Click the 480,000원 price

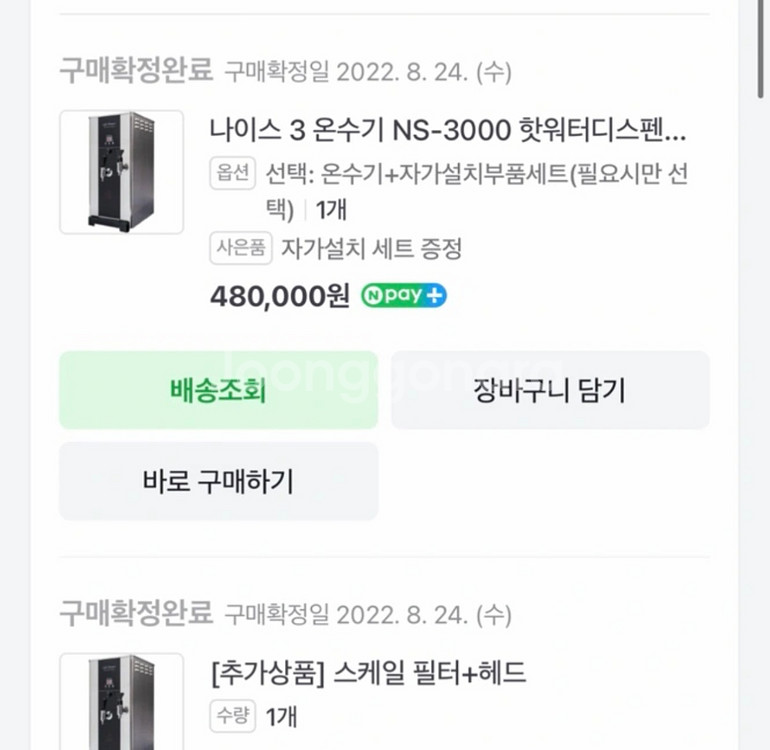pos(279,296)
